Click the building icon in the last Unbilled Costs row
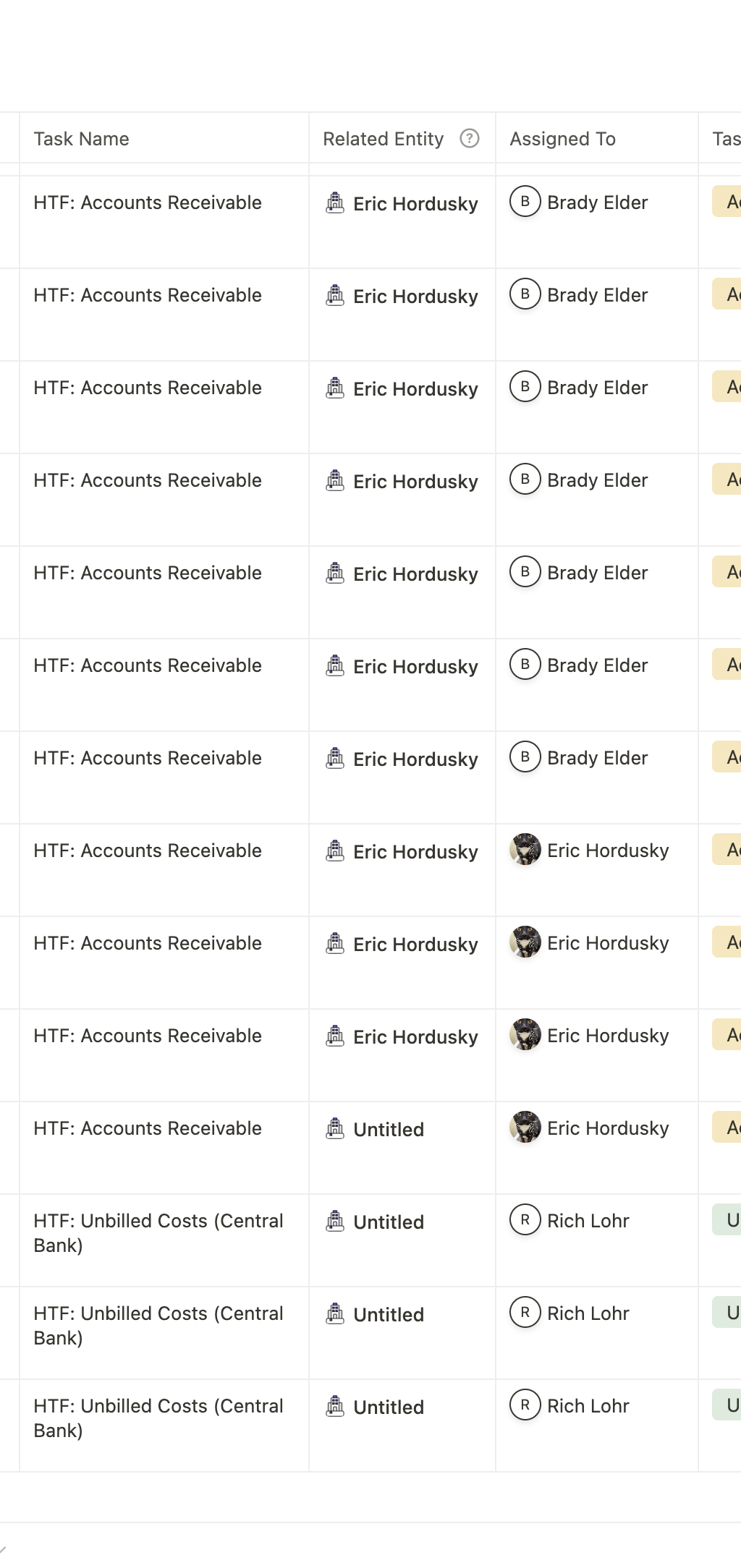Viewport: 741px width, 1568px height. (x=335, y=1406)
